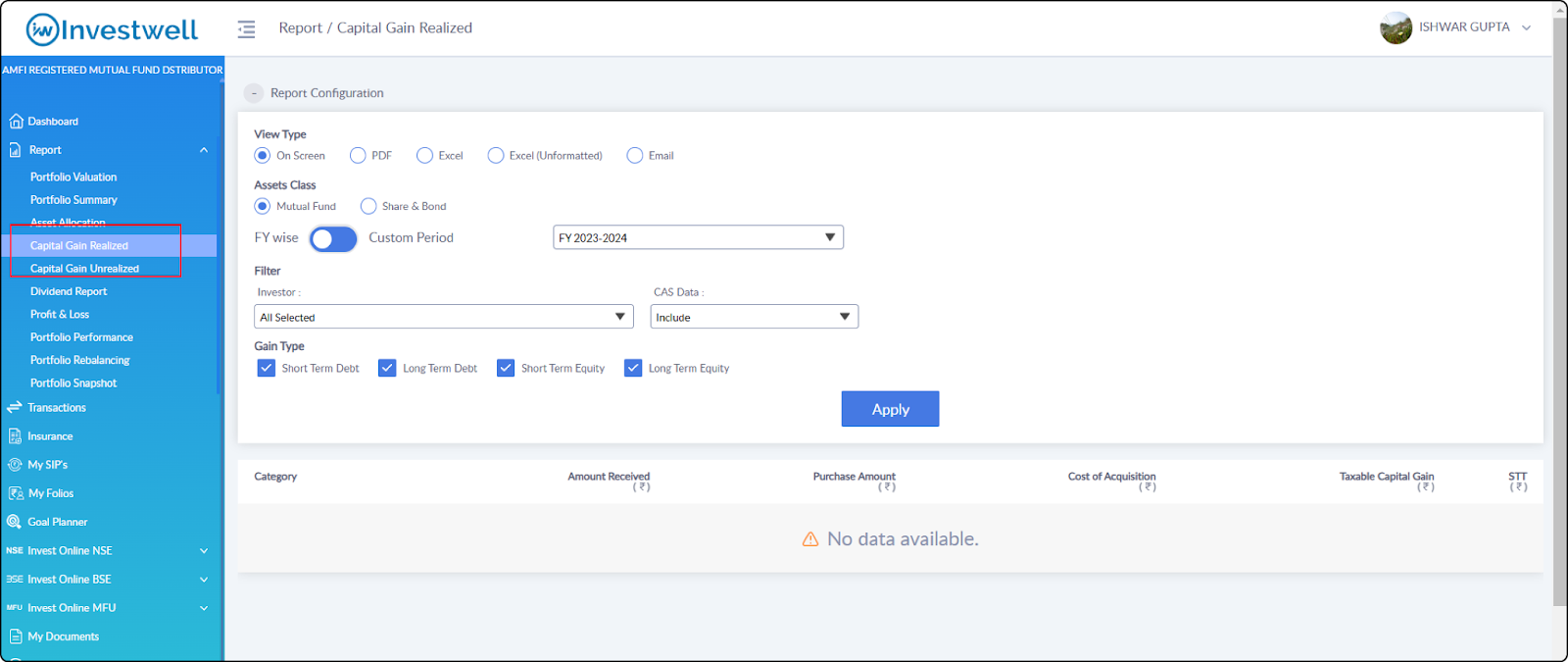Click the Purchase Amount column header

[855, 481]
